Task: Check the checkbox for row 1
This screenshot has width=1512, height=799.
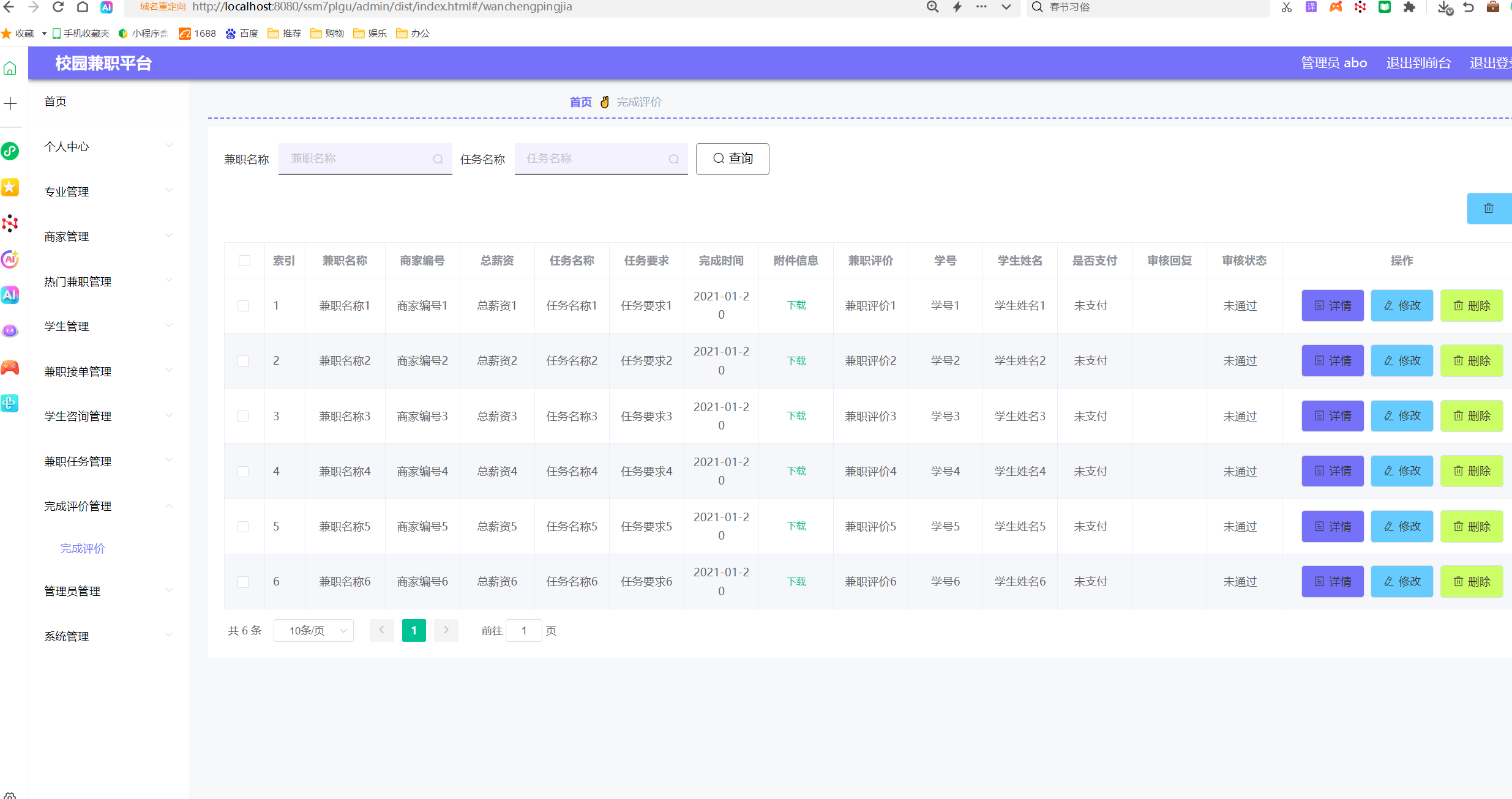Action: [x=243, y=306]
